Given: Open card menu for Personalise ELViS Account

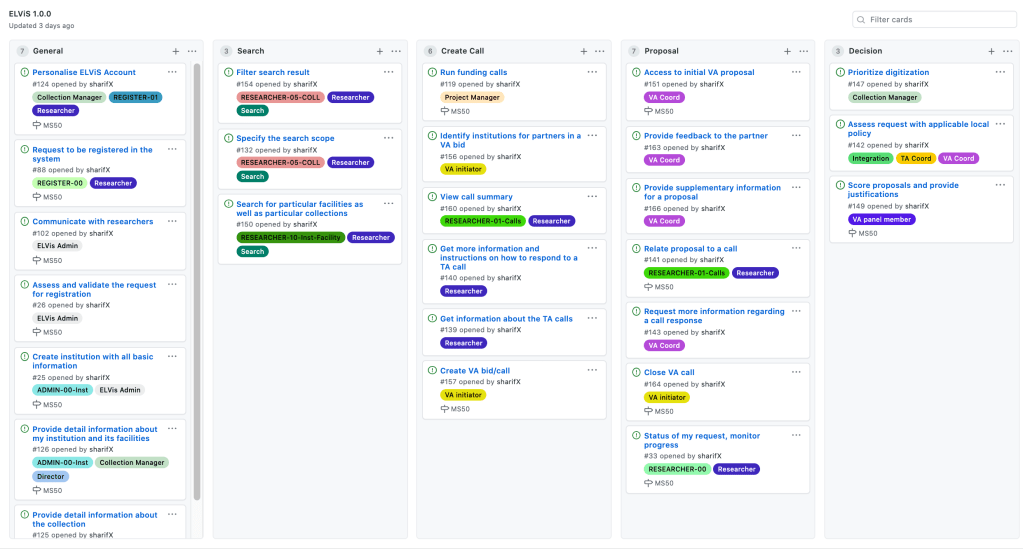Looking at the screenshot, I should [x=172, y=72].
